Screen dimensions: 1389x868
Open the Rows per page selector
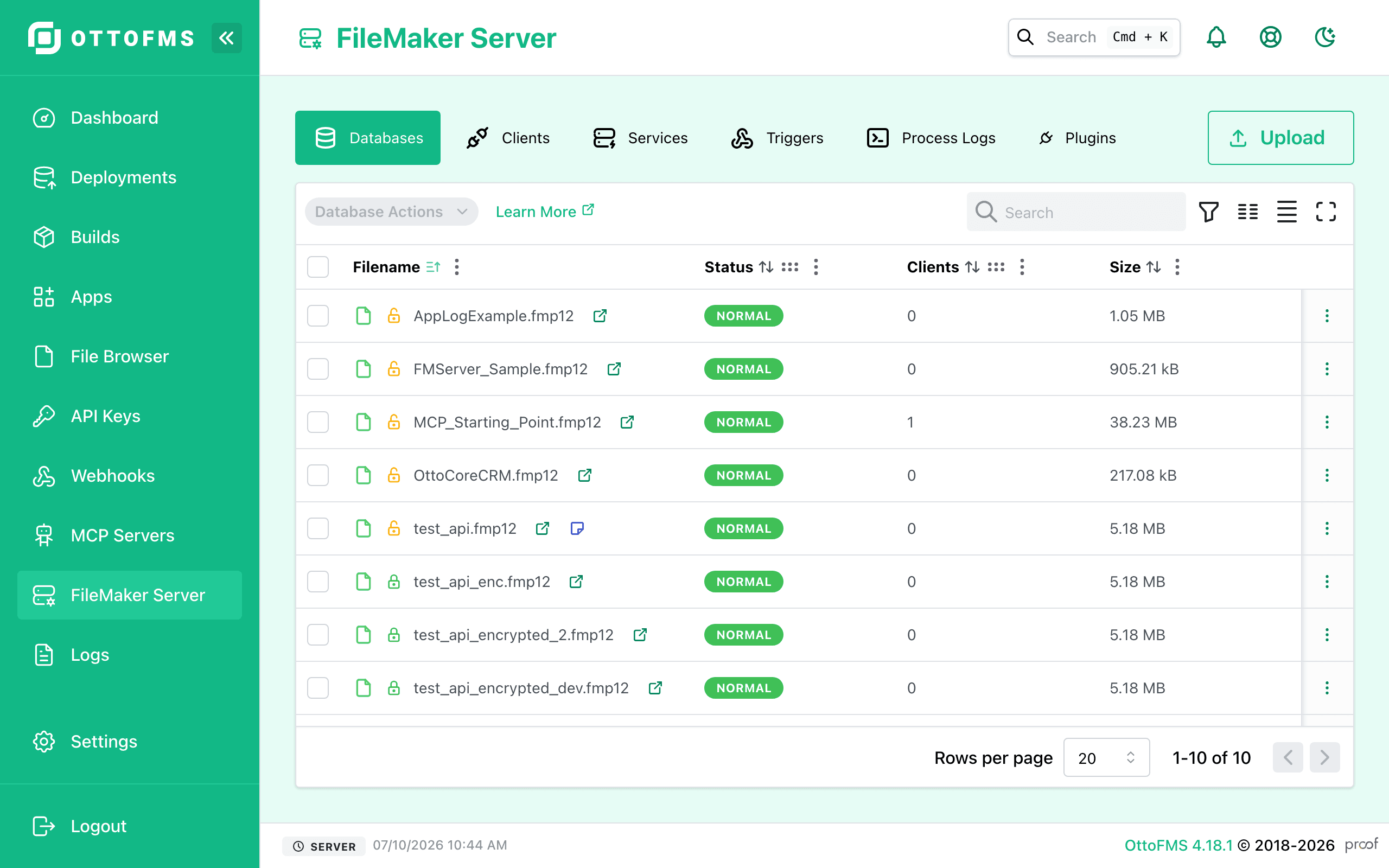coord(1106,758)
